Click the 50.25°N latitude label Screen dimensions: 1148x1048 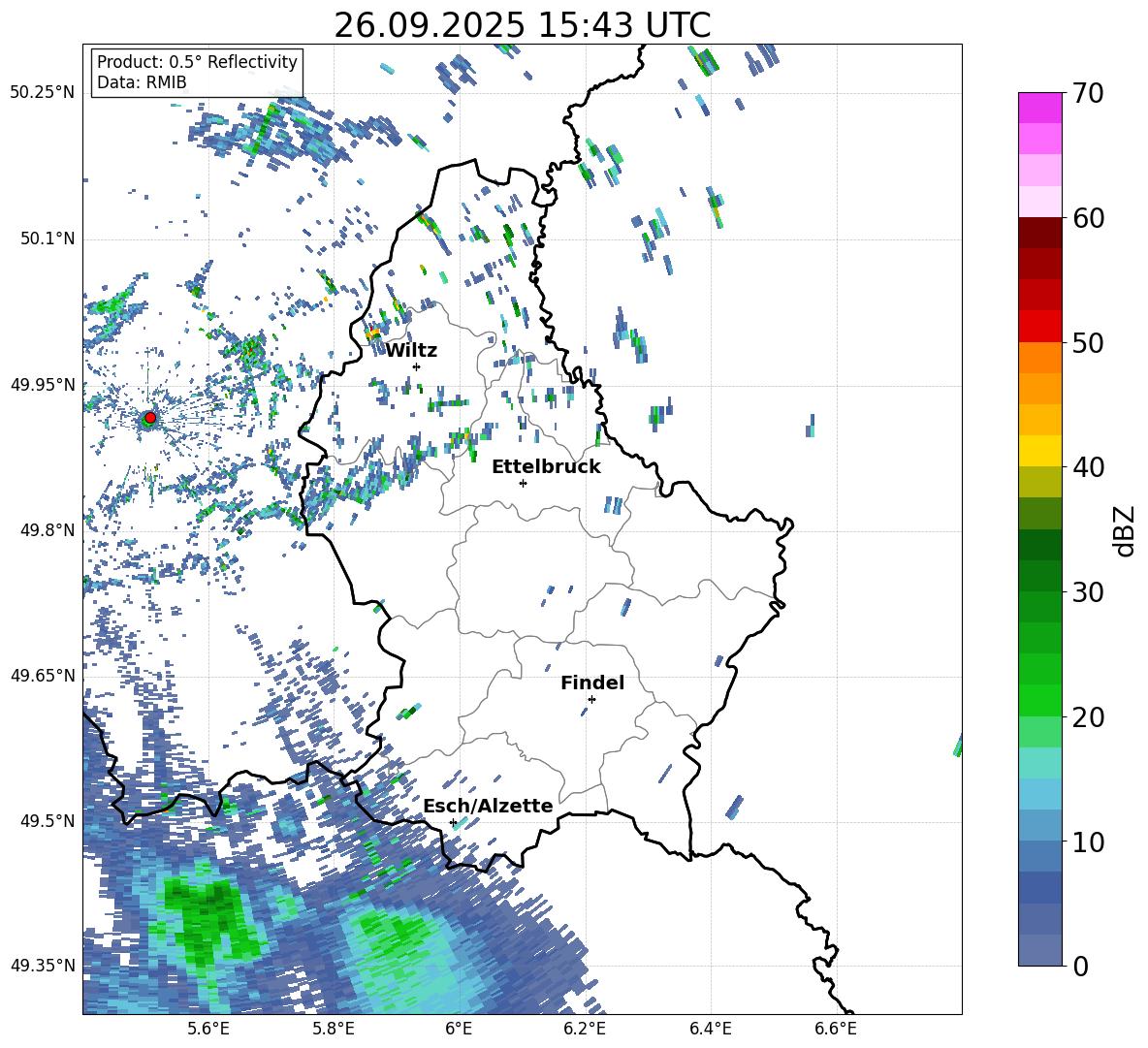tap(43, 93)
